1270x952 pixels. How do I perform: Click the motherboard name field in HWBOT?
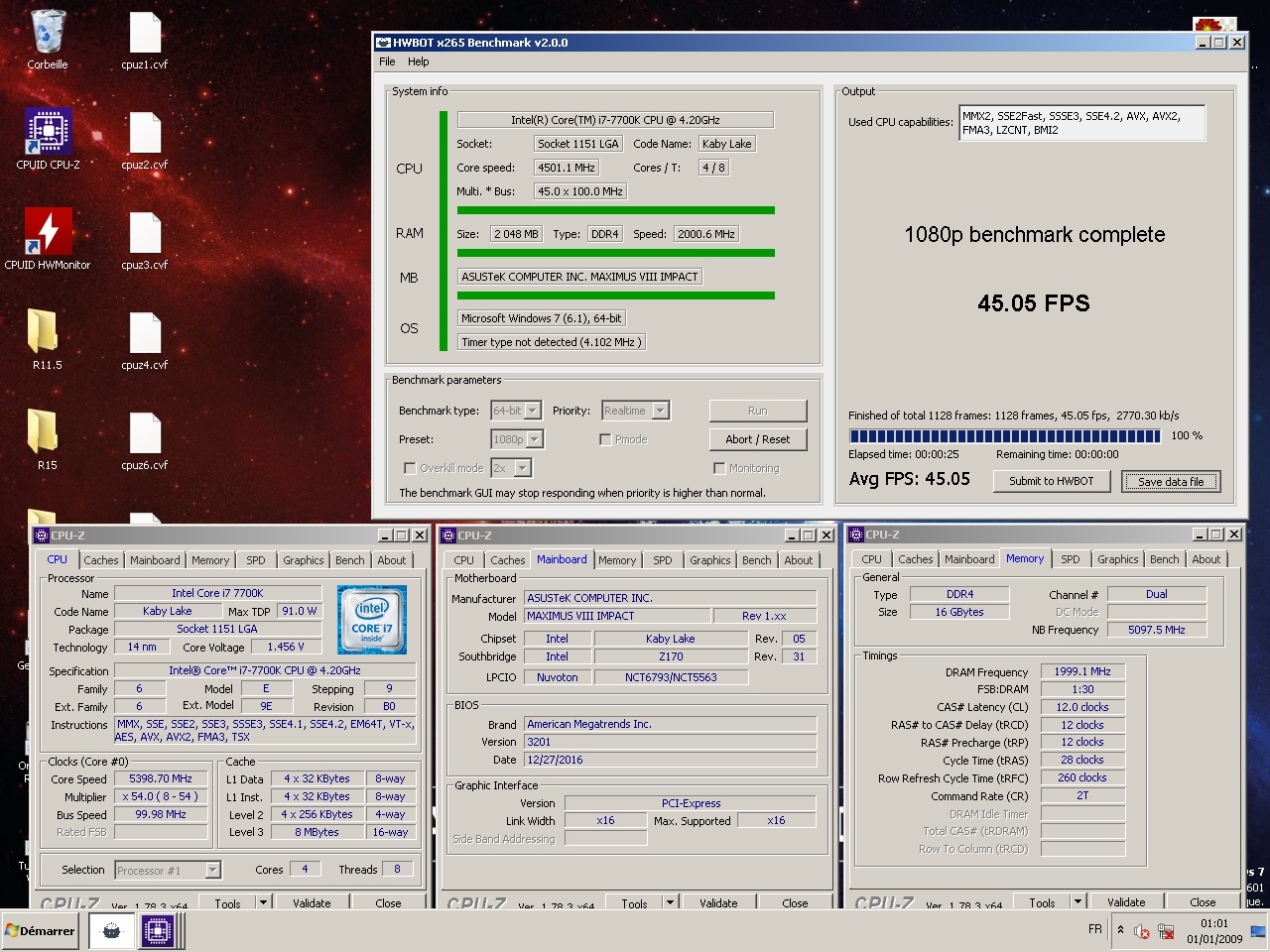(579, 277)
